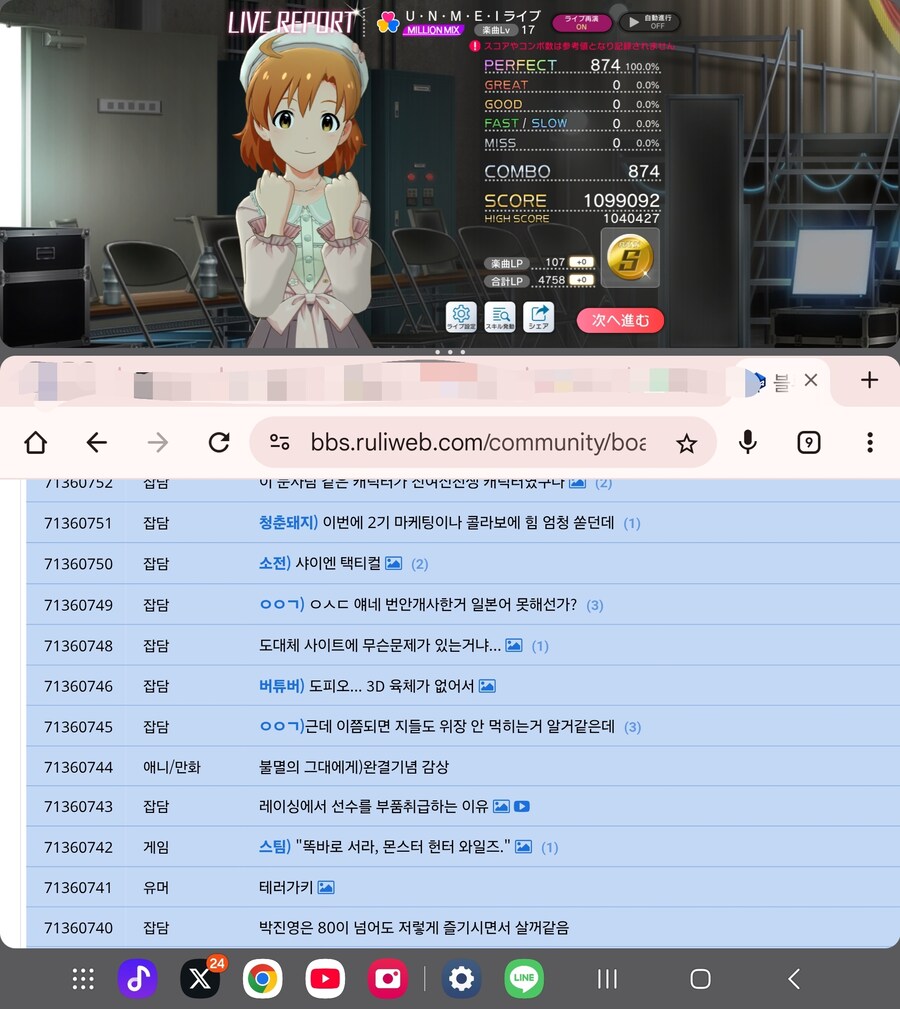The width and height of the screenshot is (900, 1009).
Task: Launch YouTube from the taskbar
Action: pos(325,979)
